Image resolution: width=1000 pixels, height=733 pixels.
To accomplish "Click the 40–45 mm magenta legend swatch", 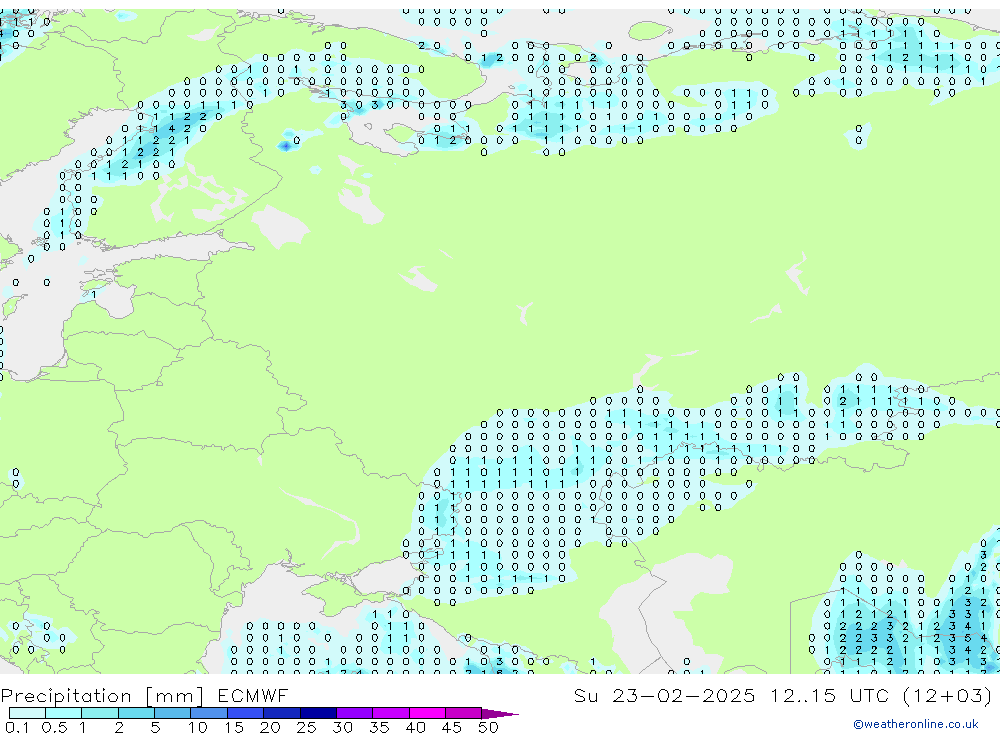I will pyautogui.click(x=427, y=713).
